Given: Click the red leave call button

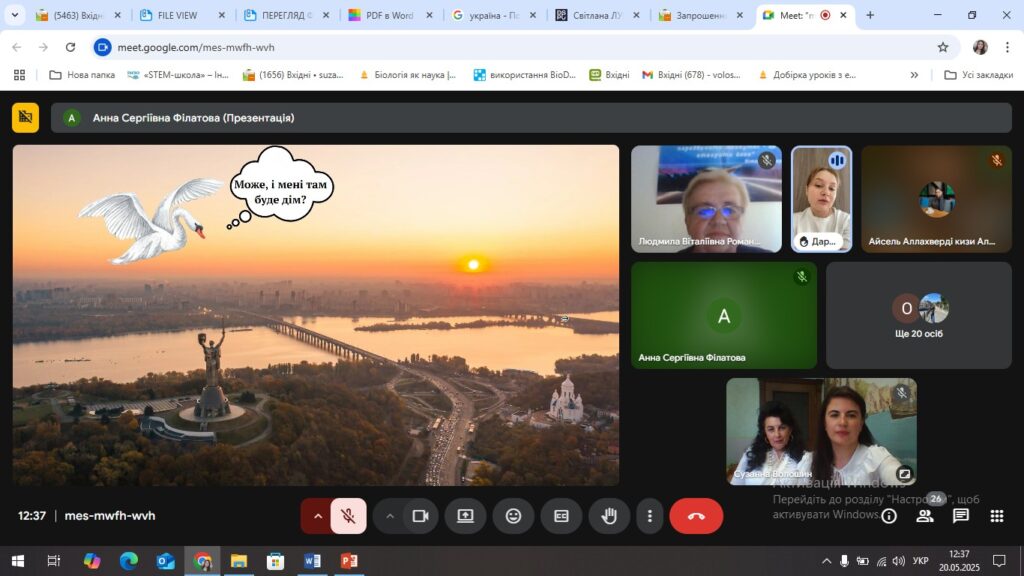Looking at the screenshot, I should point(696,516).
